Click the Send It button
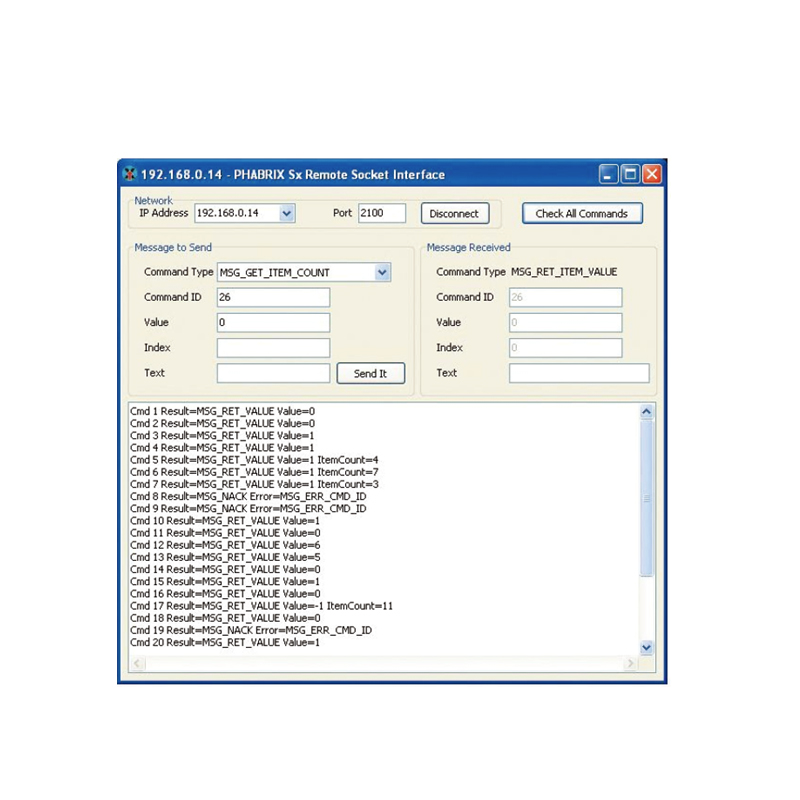 click(371, 373)
